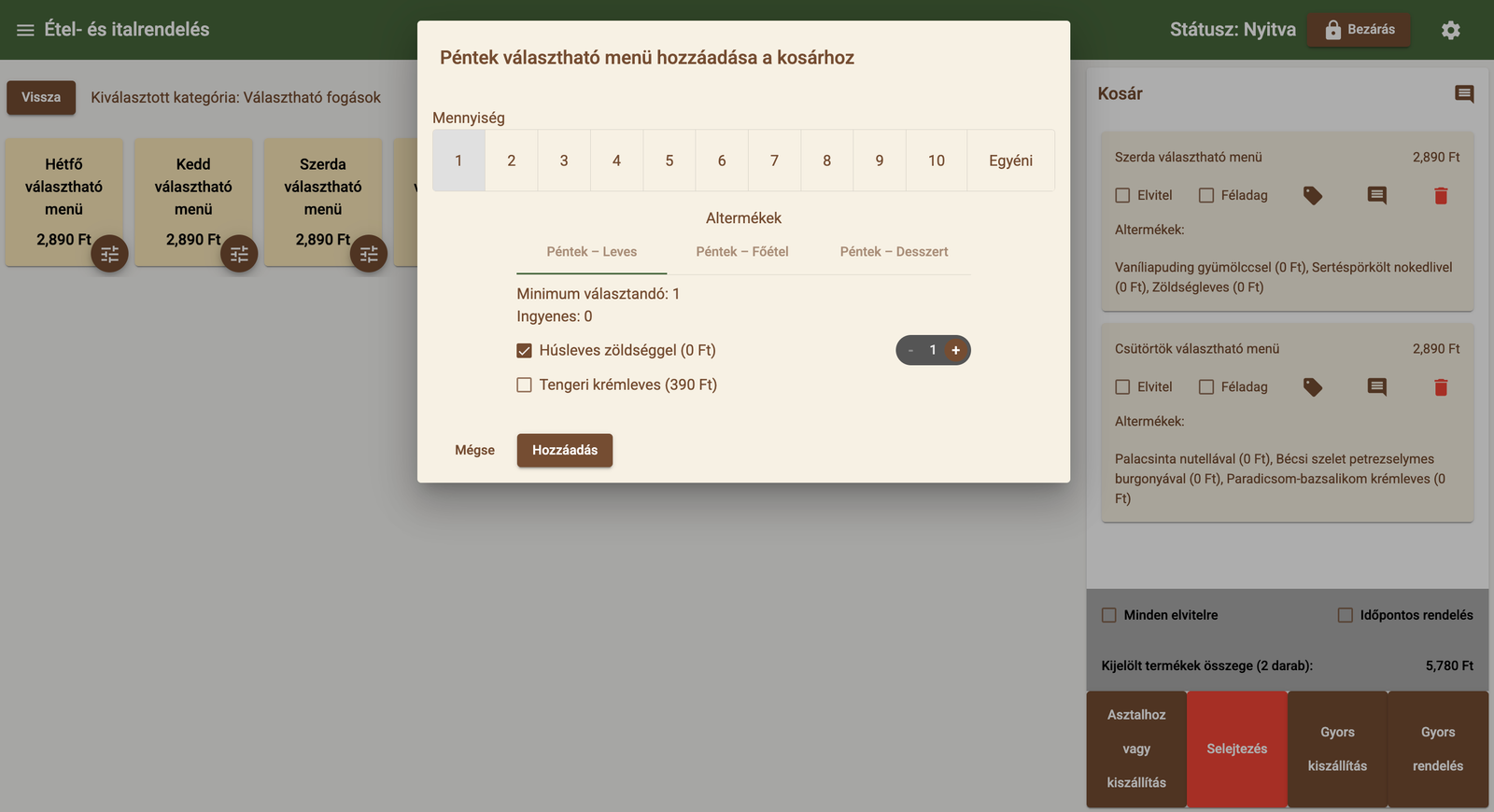This screenshot has height=812, width=1494.
Task: Add comment to Szerda választható menü item
Action: coord(1377,195)
